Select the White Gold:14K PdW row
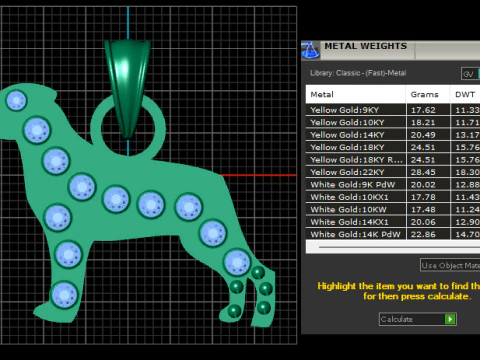This screenshot has width=480, height=360. (x=393, y=234)
